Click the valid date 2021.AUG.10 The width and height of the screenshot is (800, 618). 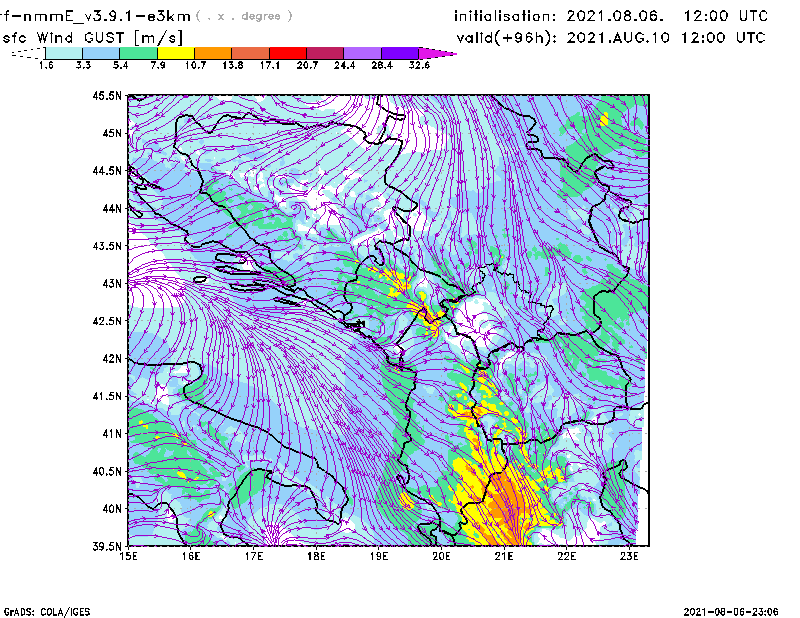coord(618,38)
